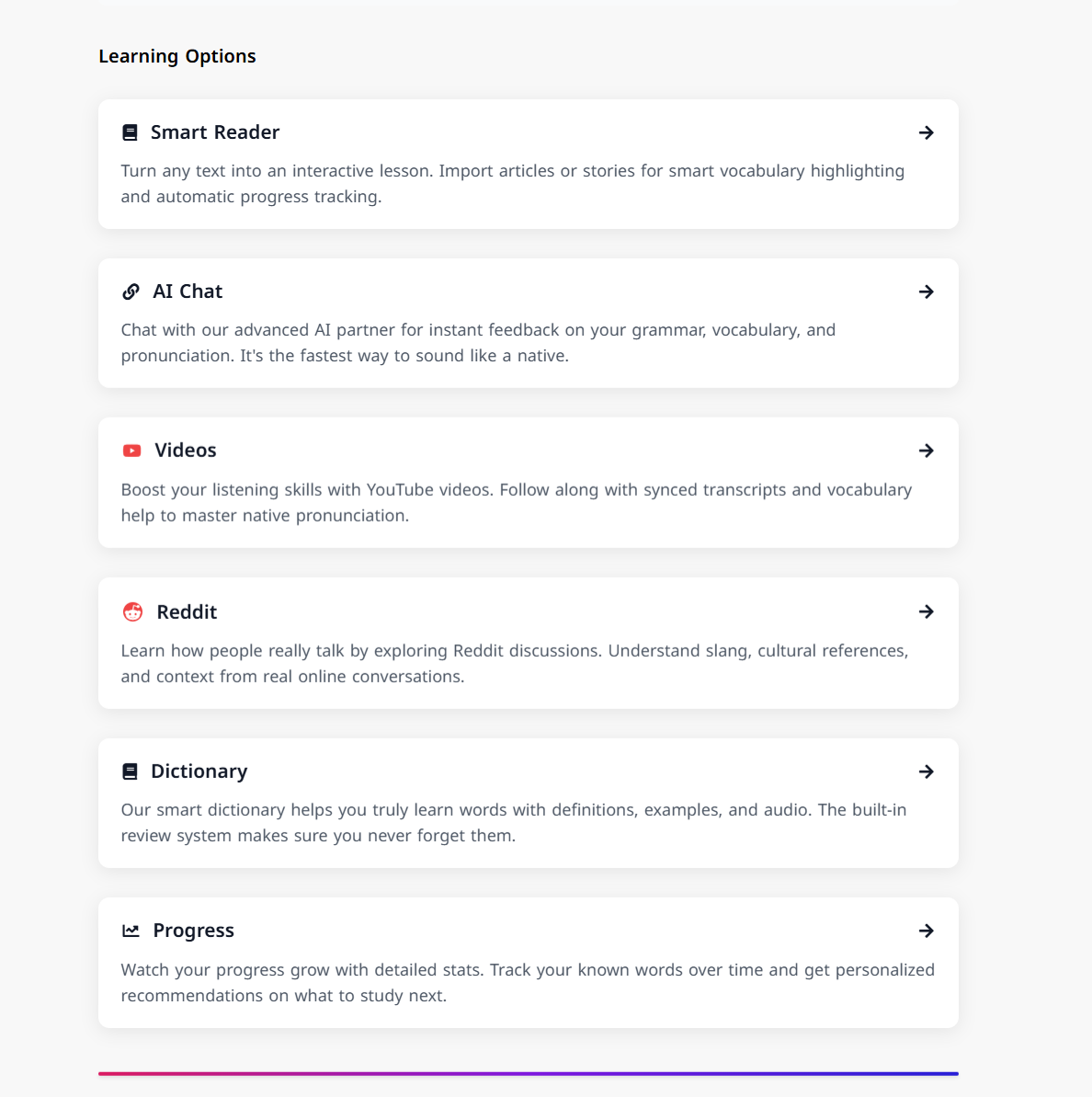Click the Reddit alien icon
The width and height of the screenshot is (1092, 1097).
point(132,611)
